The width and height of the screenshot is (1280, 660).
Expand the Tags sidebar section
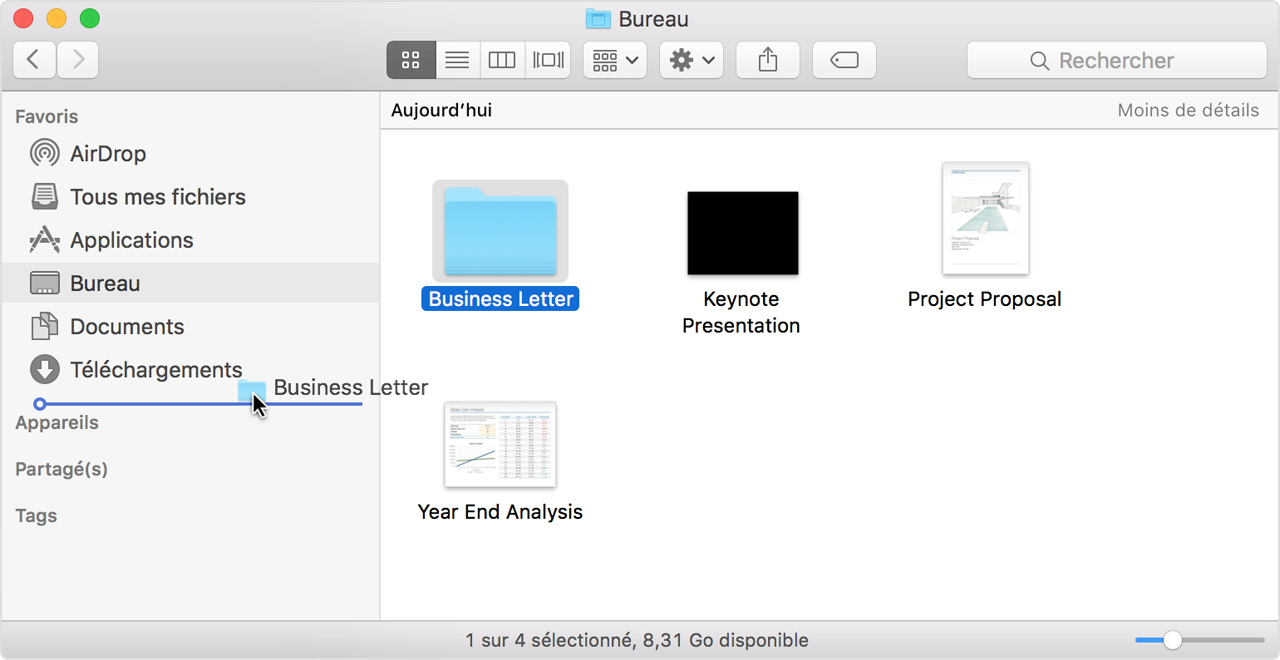pyautogui.click(x=36, y=516)
